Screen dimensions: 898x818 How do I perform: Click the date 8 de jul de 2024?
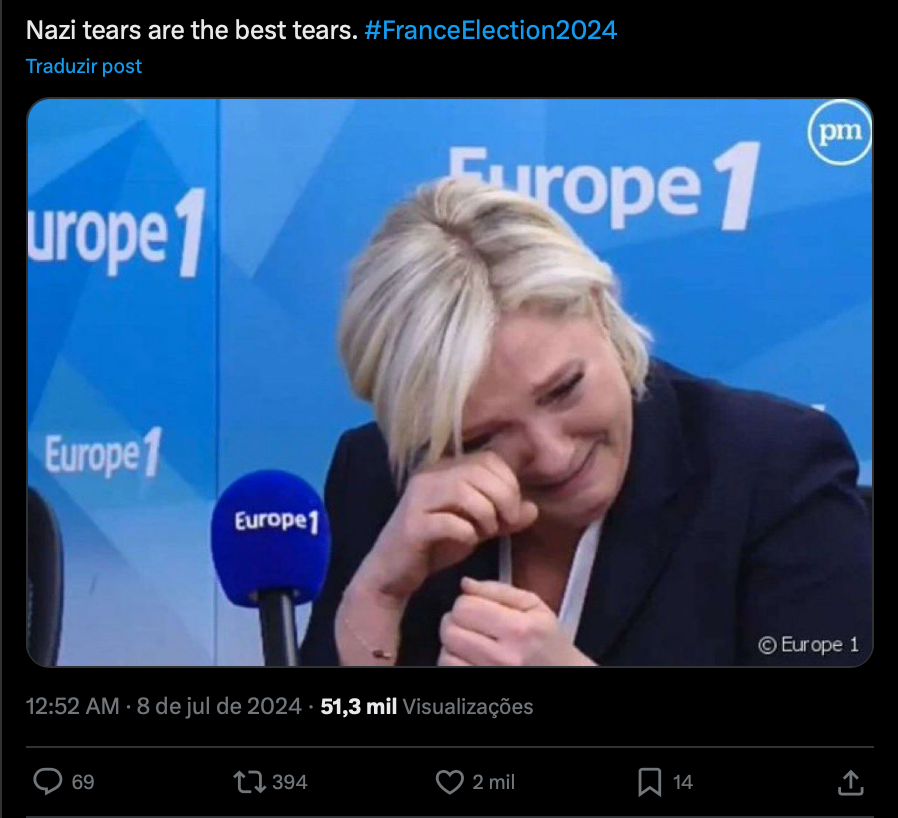pyautogui.click(x=219, y=706)
